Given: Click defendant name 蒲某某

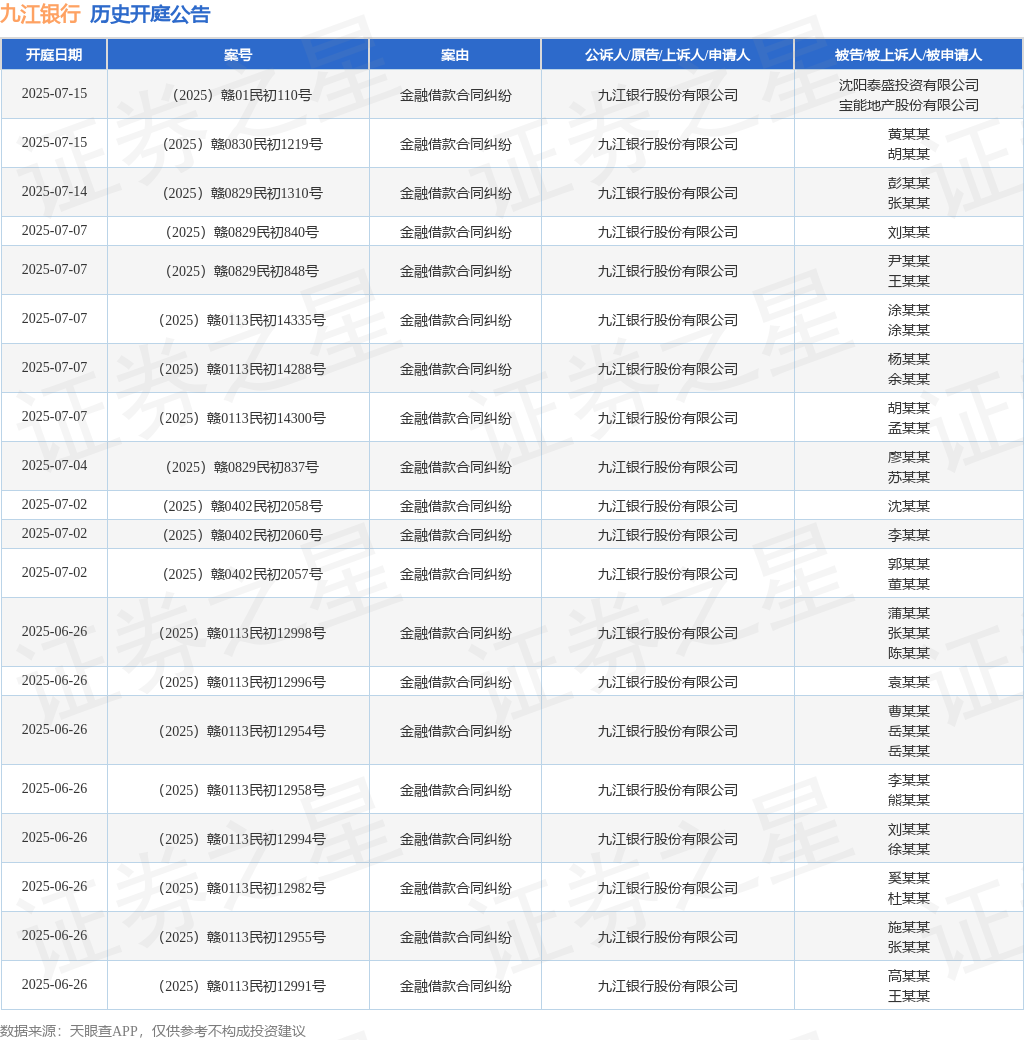Looking at the screenshot, I should [x=909, y=614].
